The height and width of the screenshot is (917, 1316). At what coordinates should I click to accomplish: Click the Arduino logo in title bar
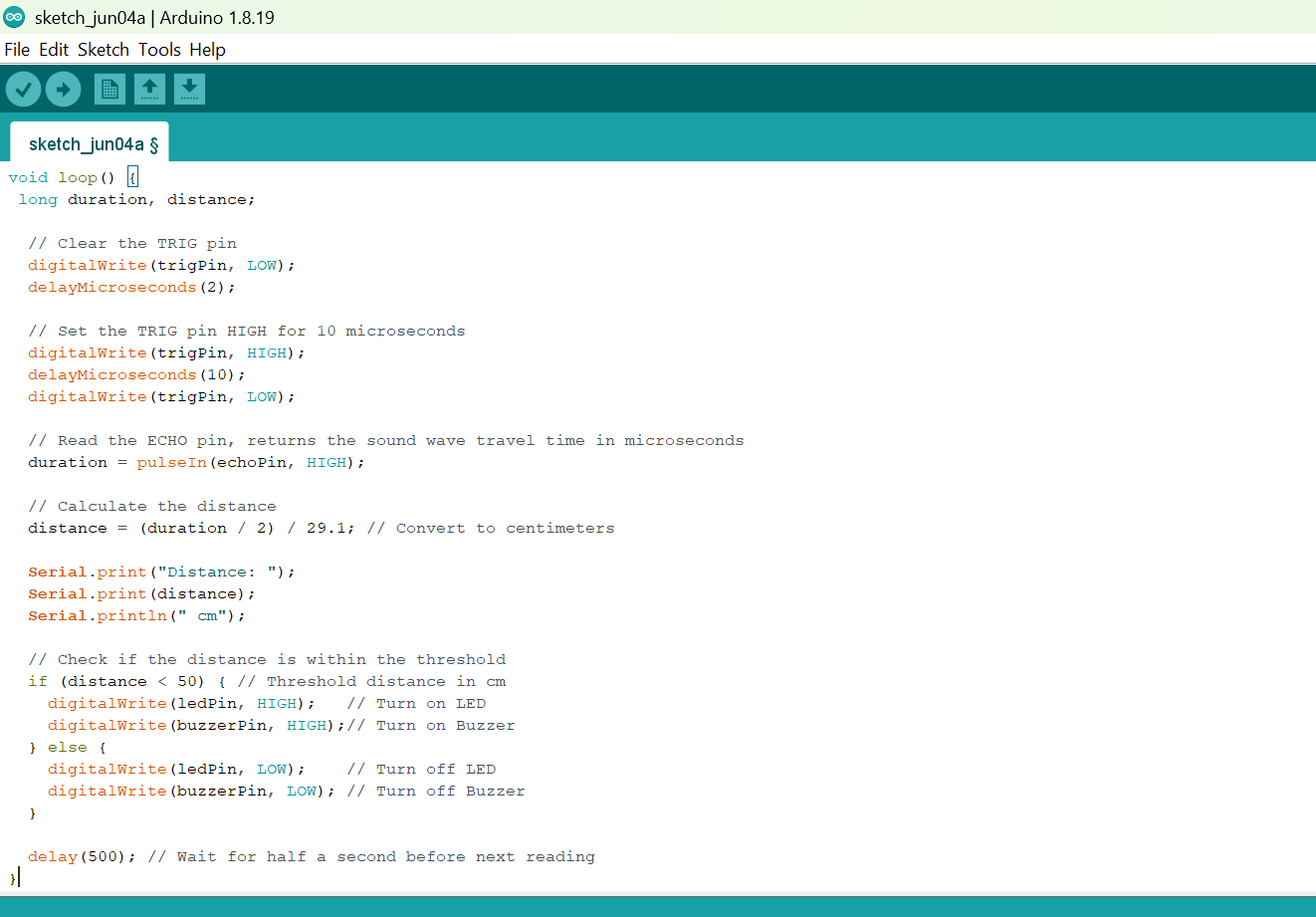[14, 17]
